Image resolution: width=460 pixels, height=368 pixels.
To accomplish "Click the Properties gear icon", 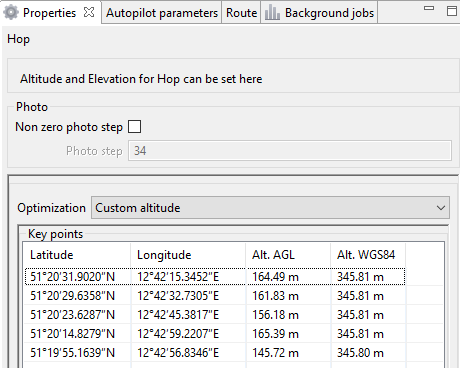I will coord(11,13).
